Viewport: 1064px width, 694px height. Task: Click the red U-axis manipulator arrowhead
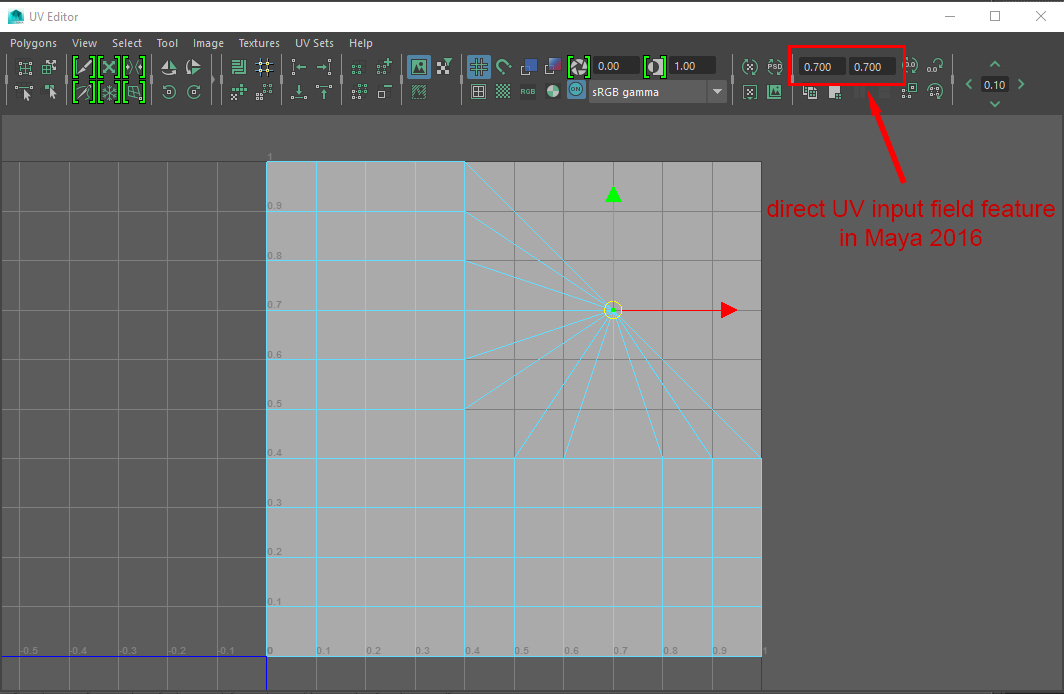(x=729, y=310)
